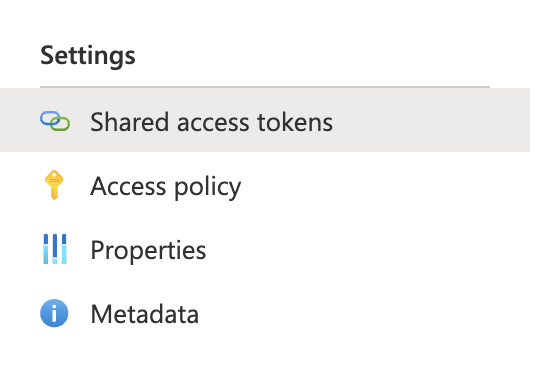Select the highlighted Shared access tokens row

pyautogui.click(x=265, y=120)
